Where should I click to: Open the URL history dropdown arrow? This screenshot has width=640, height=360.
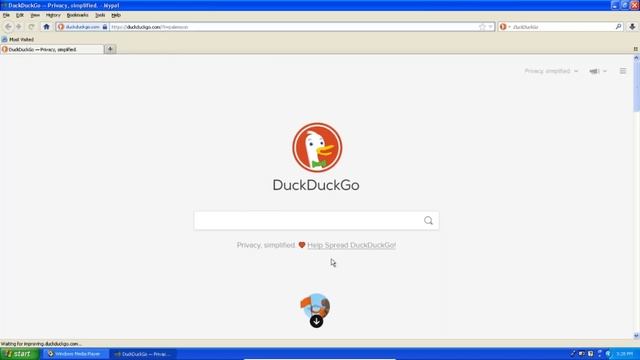(x=490, y=27)
